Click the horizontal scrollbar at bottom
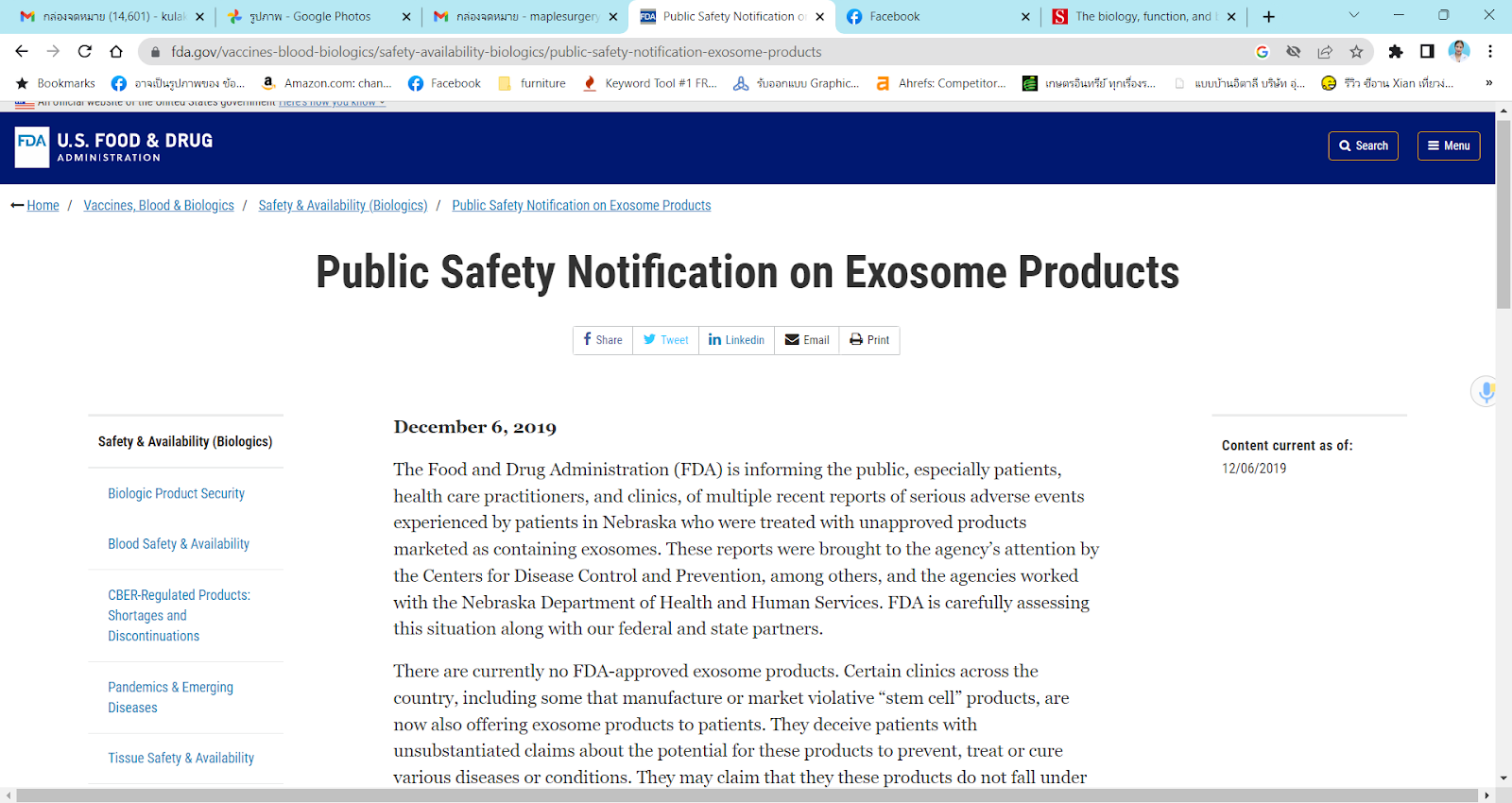 click(747, 795)
